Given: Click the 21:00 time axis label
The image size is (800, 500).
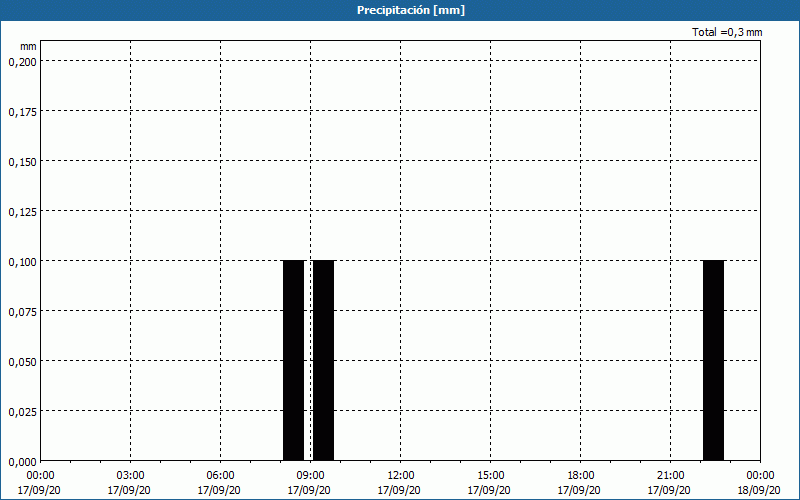Looking at the screenshot, I should coord(670,476).
